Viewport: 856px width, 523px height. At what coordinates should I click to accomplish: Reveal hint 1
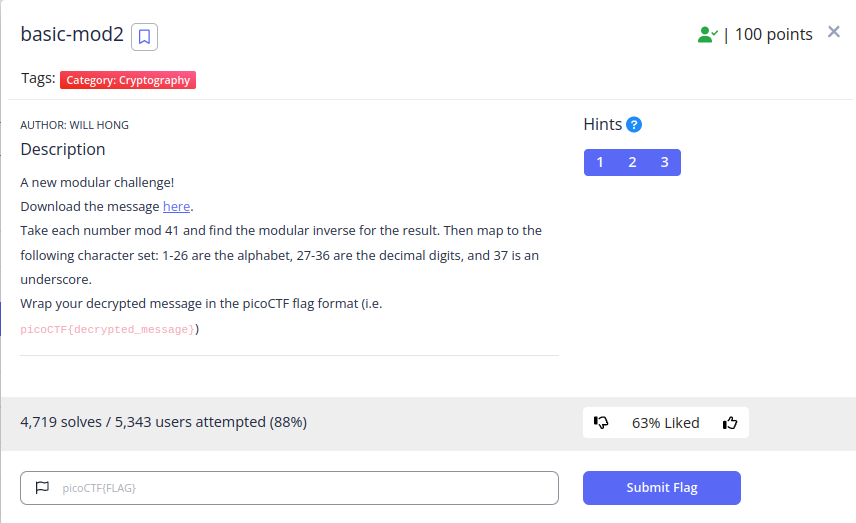tap(600, 162)
